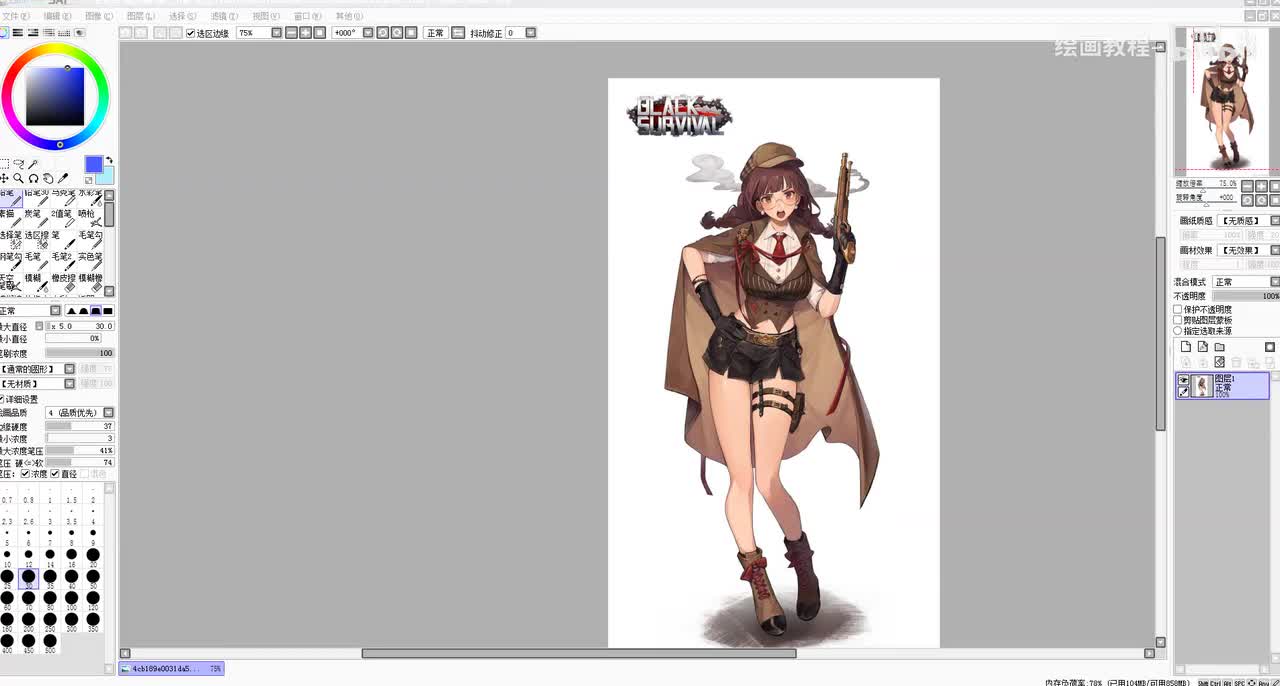Open 通常的圆形 brush shape dropdown
This screenshot has height=686, width=1280.
[x=69, y=369]
